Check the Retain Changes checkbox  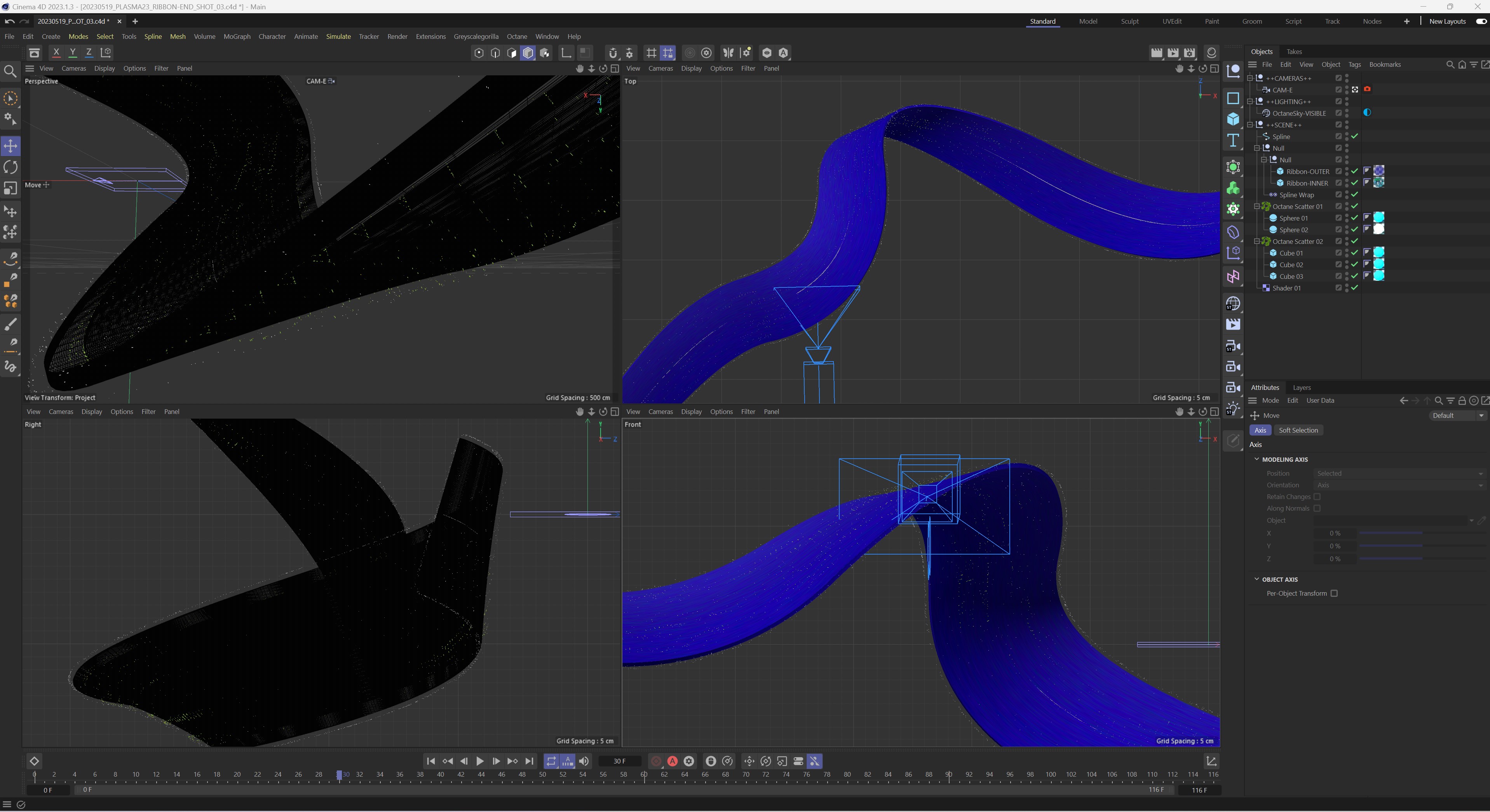[1317, 496]
